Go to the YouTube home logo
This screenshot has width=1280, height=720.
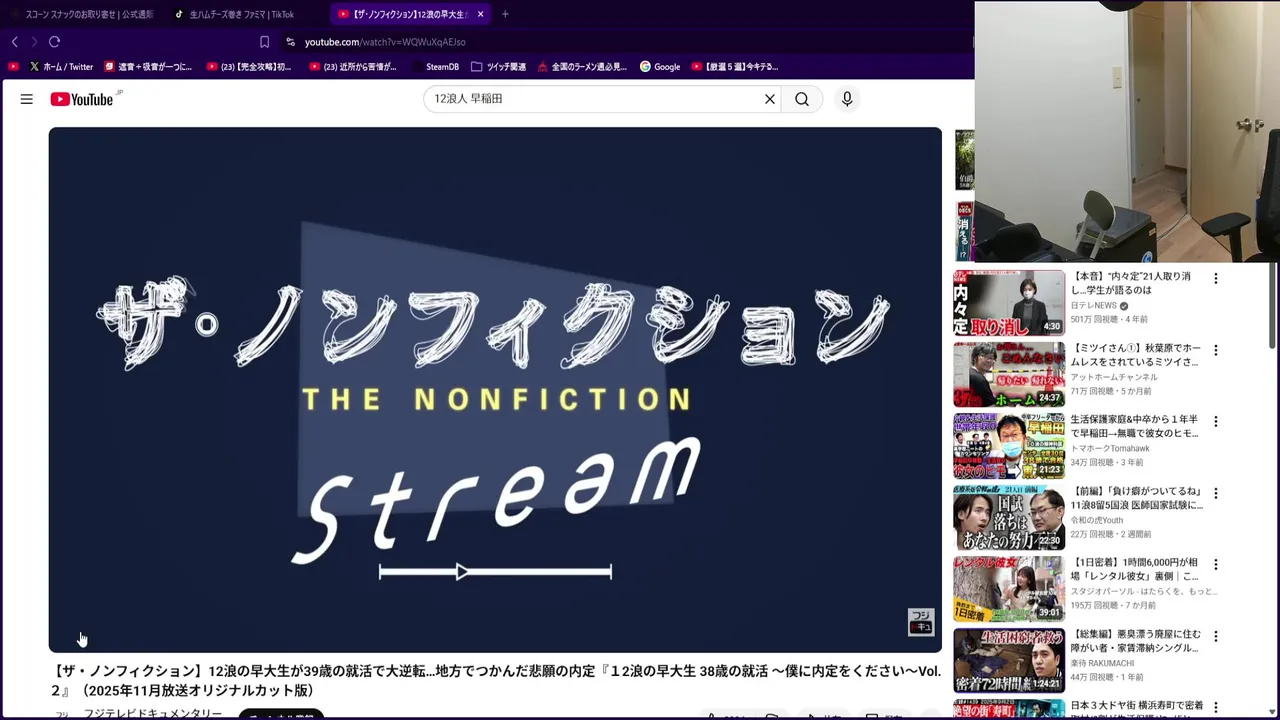point(82,99)
